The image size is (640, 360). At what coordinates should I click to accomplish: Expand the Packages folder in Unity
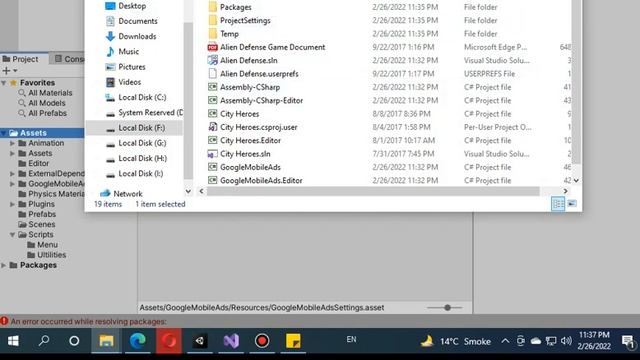[4, 265]
